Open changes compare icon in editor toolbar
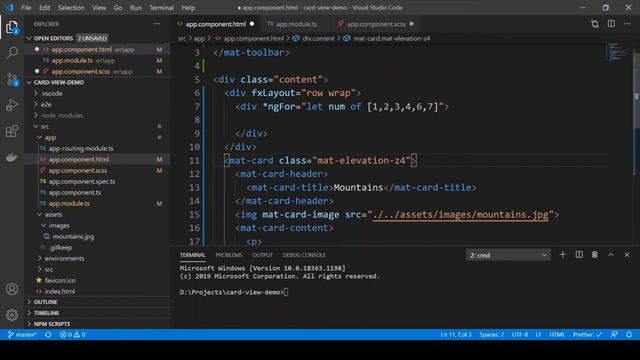640x360 pixels. [595, 24]
